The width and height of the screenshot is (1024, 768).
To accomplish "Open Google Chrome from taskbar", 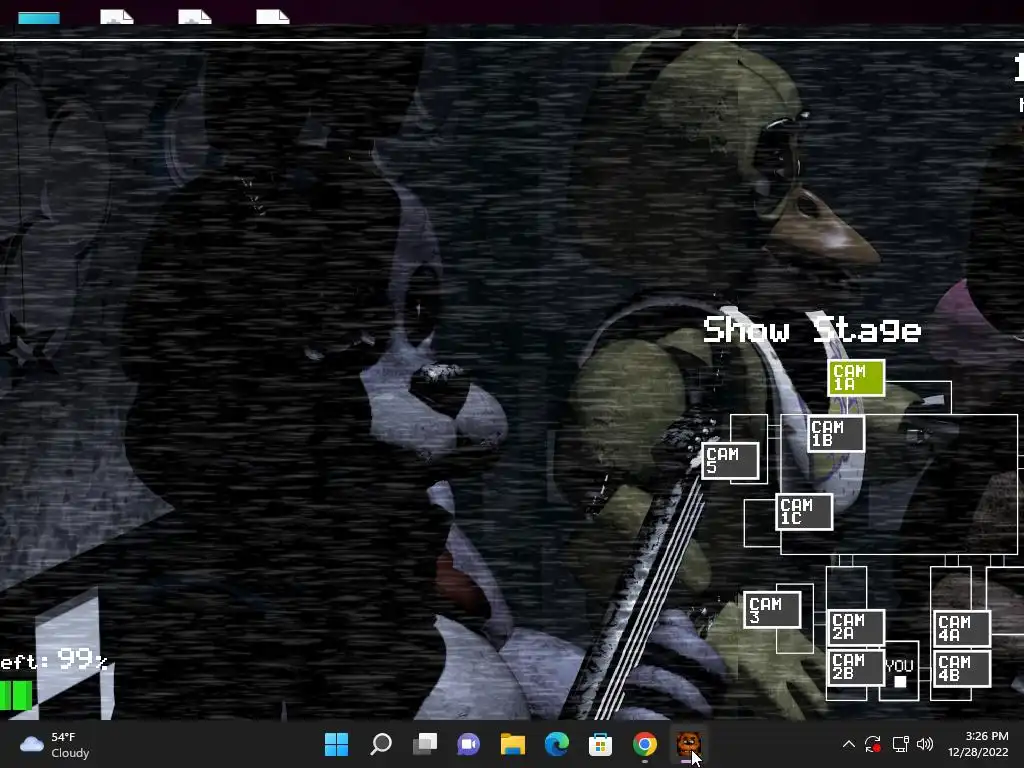I will click(645, 744).
